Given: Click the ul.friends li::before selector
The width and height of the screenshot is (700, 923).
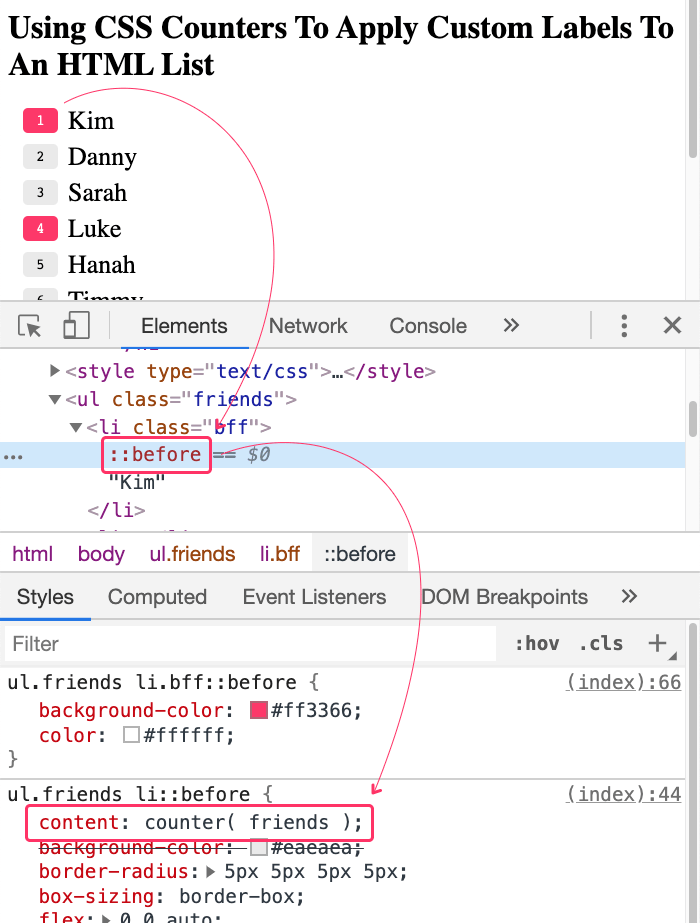Looking at the screenshot, I should coord(128,794).
